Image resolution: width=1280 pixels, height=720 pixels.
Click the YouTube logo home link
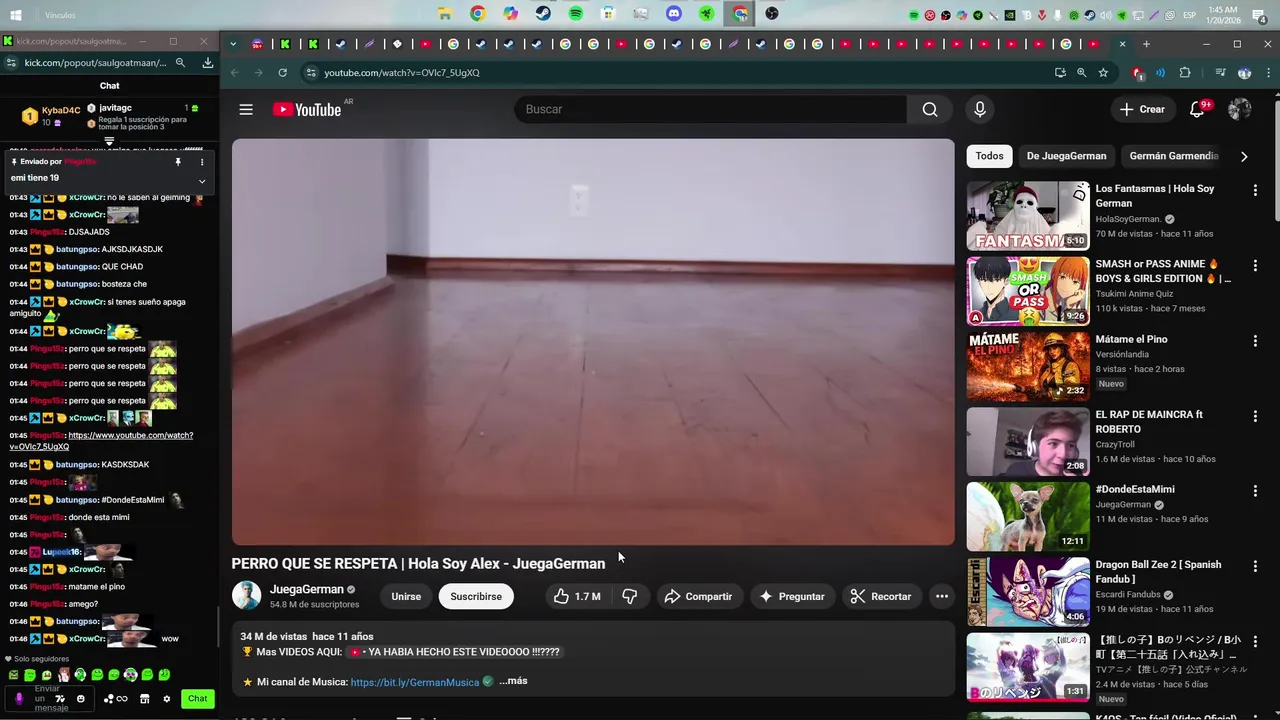pos(307,110)
